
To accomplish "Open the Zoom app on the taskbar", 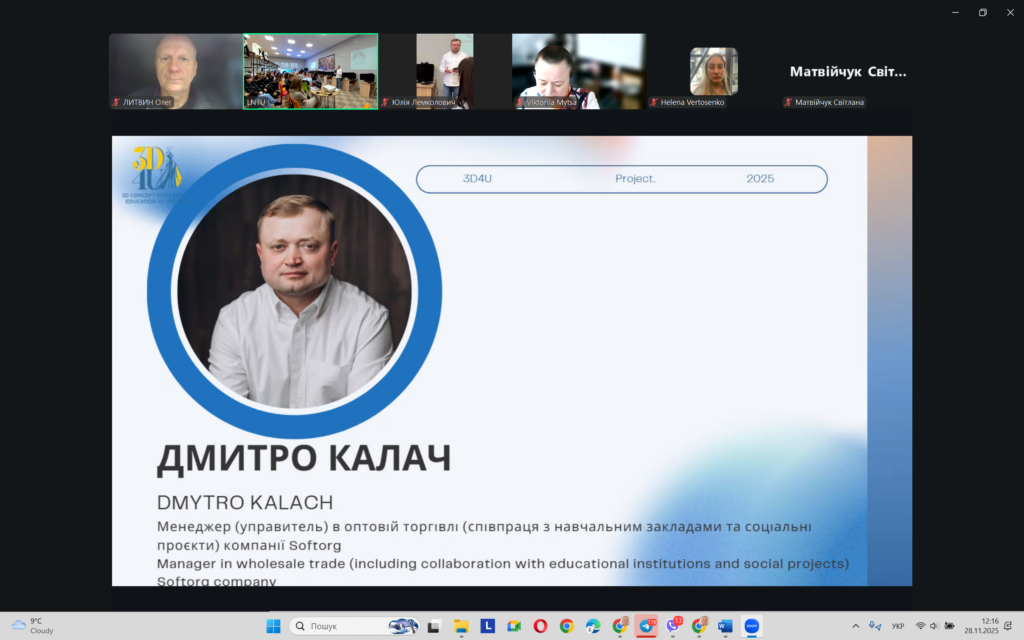I will coord(751,626).
